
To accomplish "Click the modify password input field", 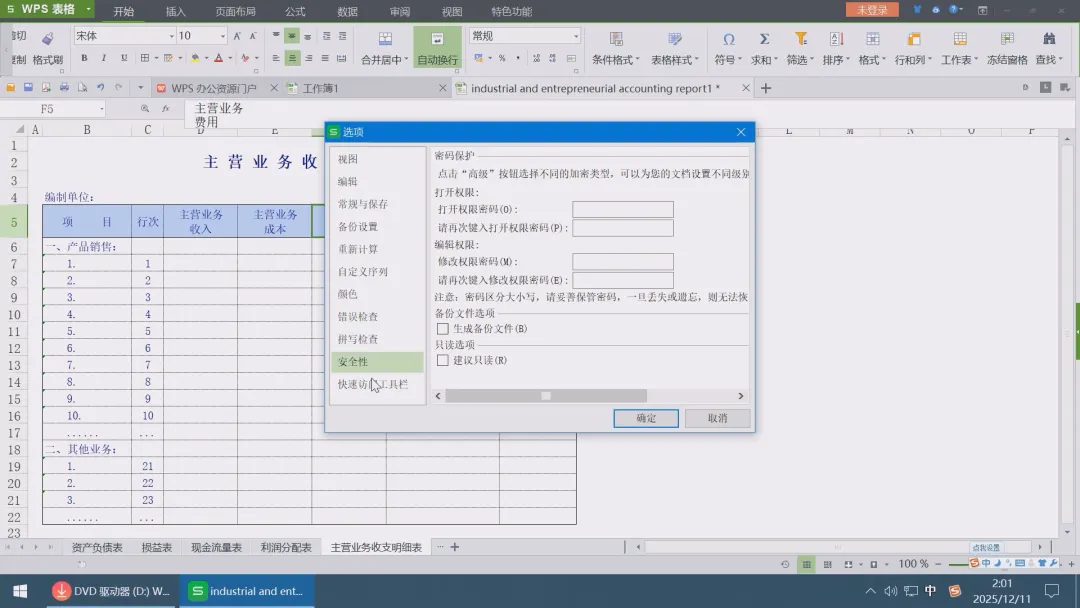I will 623,262.
